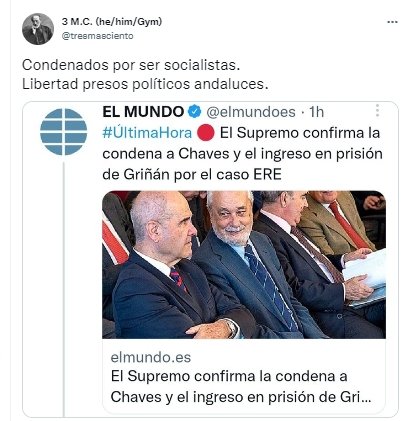Screen dimensions: 405x421
Task: Click the text 'de Griñán por el caso ERE'
Action: tap(192, 175)
